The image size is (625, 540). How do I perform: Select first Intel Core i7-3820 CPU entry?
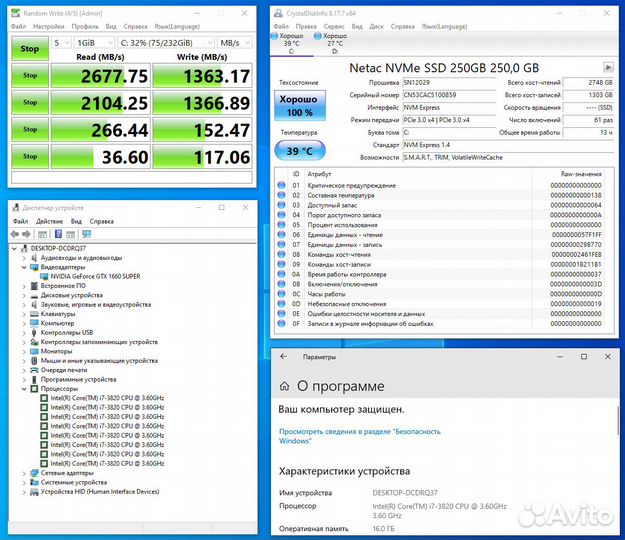pyautogui.click(x=107, y=398)
